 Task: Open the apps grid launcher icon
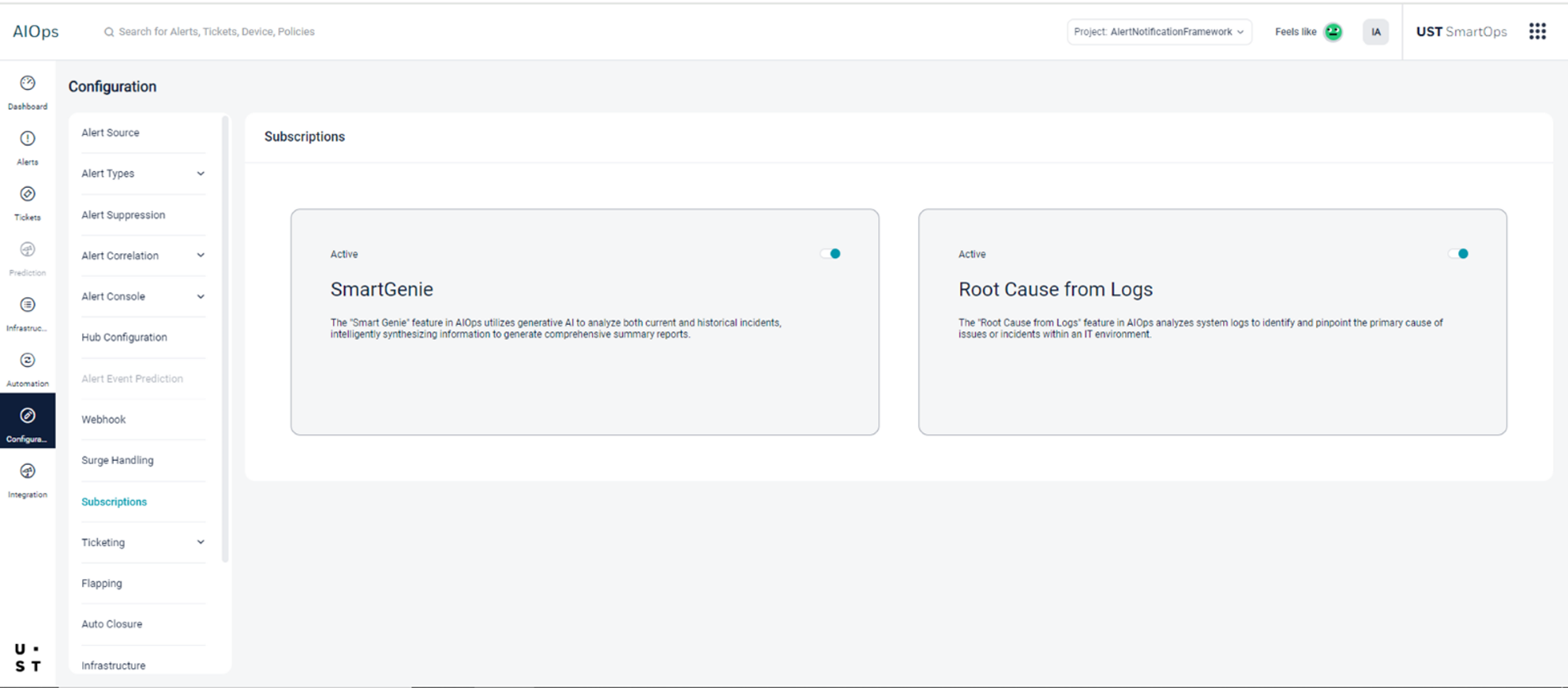click(1536, 32)
